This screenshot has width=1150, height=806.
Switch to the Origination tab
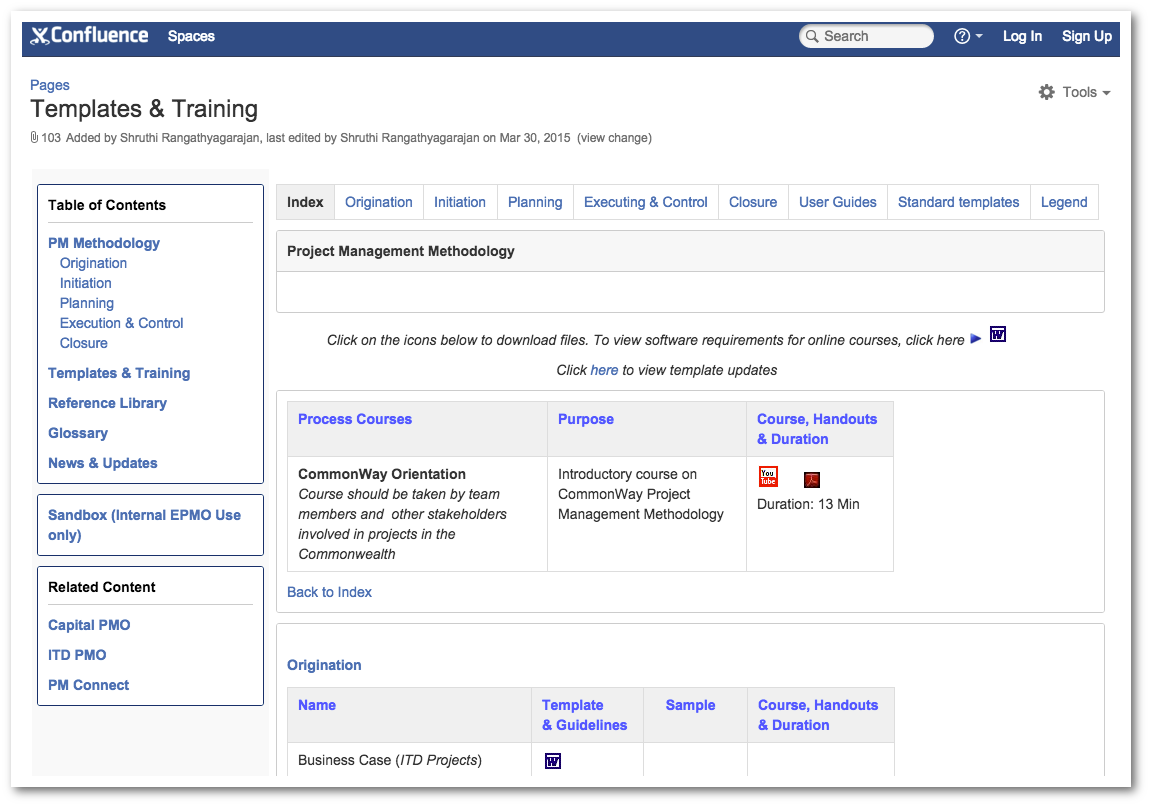(378, 202)
